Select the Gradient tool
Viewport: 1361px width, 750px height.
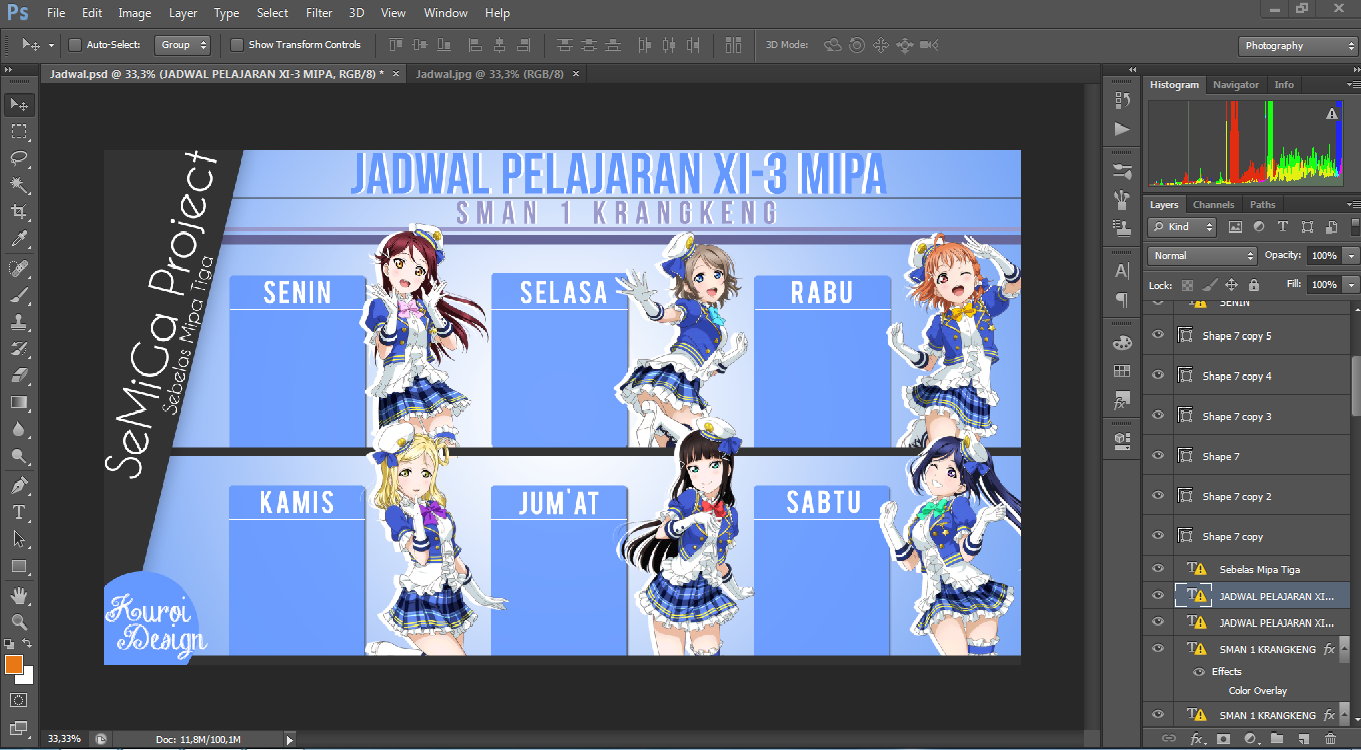point(19,403)
